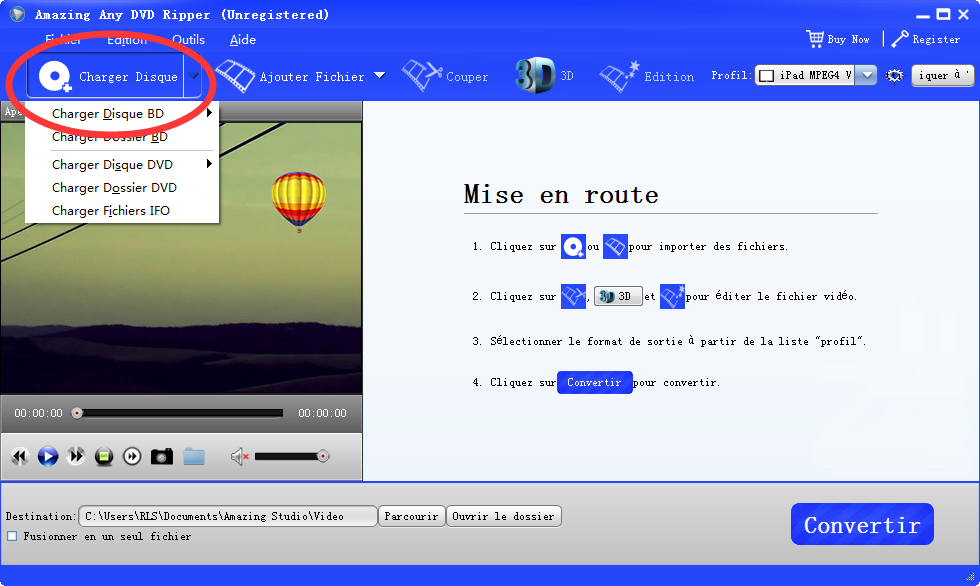Click the small Convertir button in step 4
The image size is (980, 586).
(x=594, y=382)
